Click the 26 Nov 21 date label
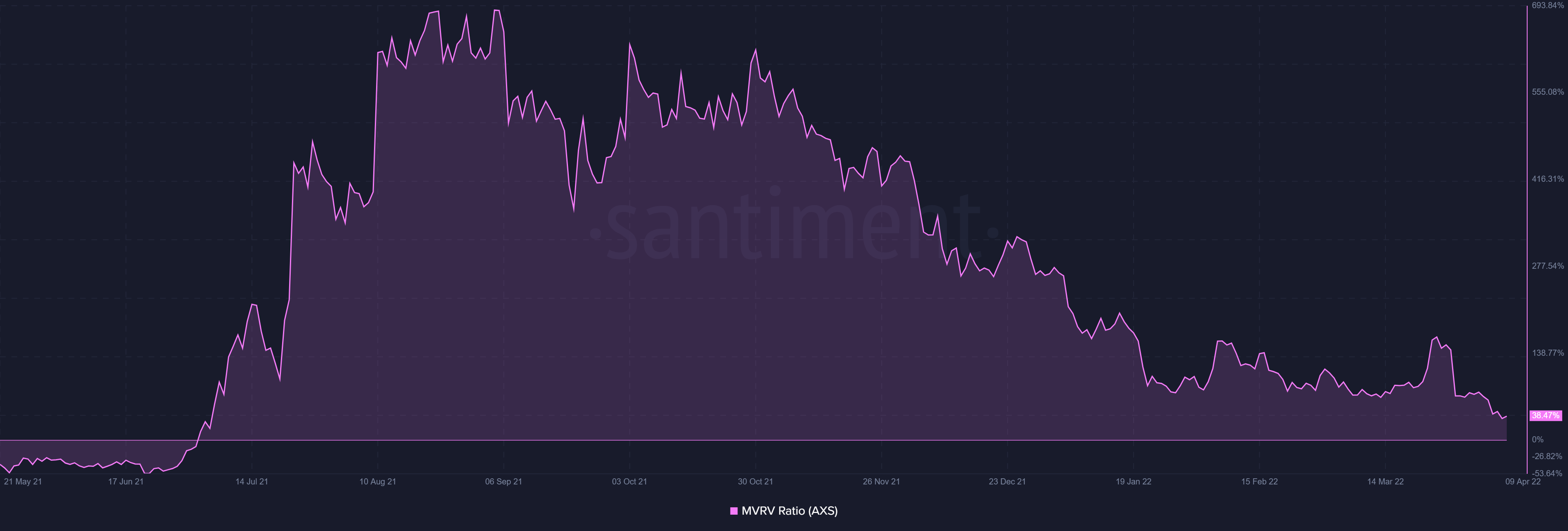Viewport: 1568px width, 531px height. 881,482
